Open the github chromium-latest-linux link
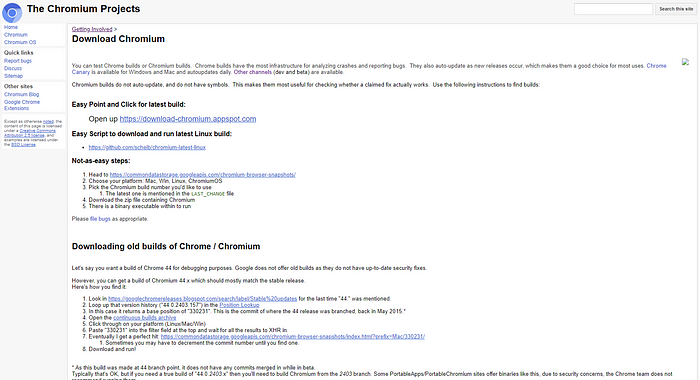 (147, 147)
